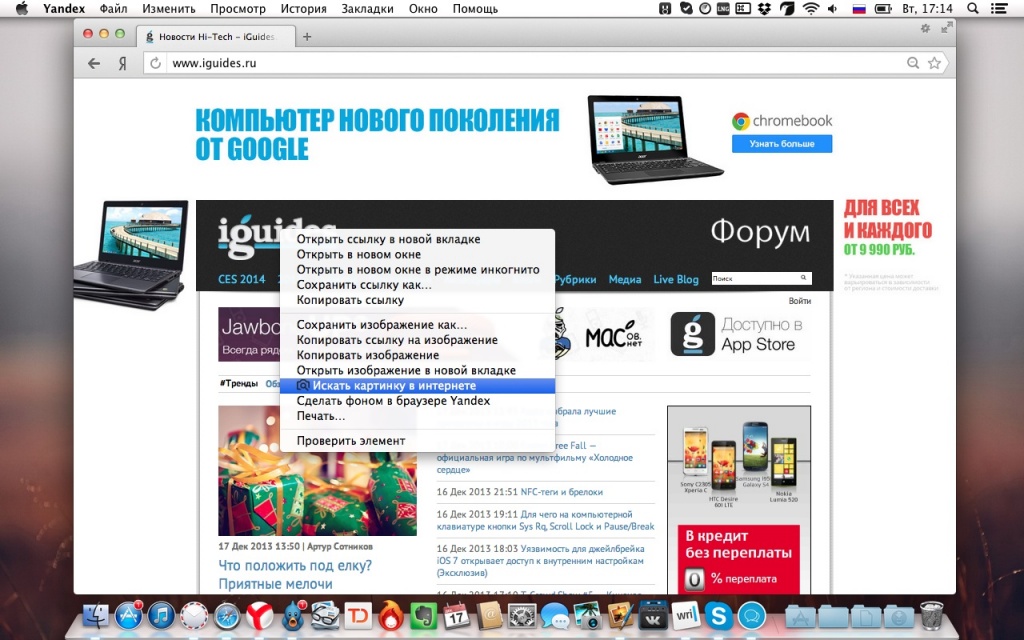Image resolution: width=1024 pixels, height=640 pixels.
Task: Bookmark page with the star icon
Action: point(935,63)
